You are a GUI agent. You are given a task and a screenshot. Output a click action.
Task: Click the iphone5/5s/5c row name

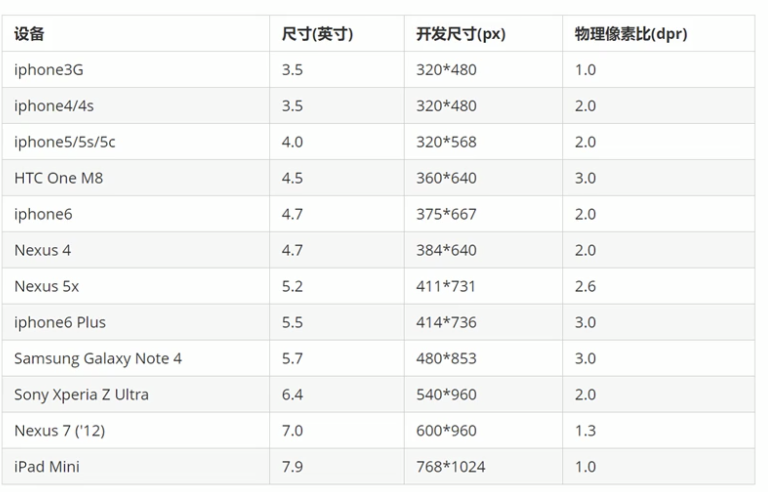tap(65, 142)
